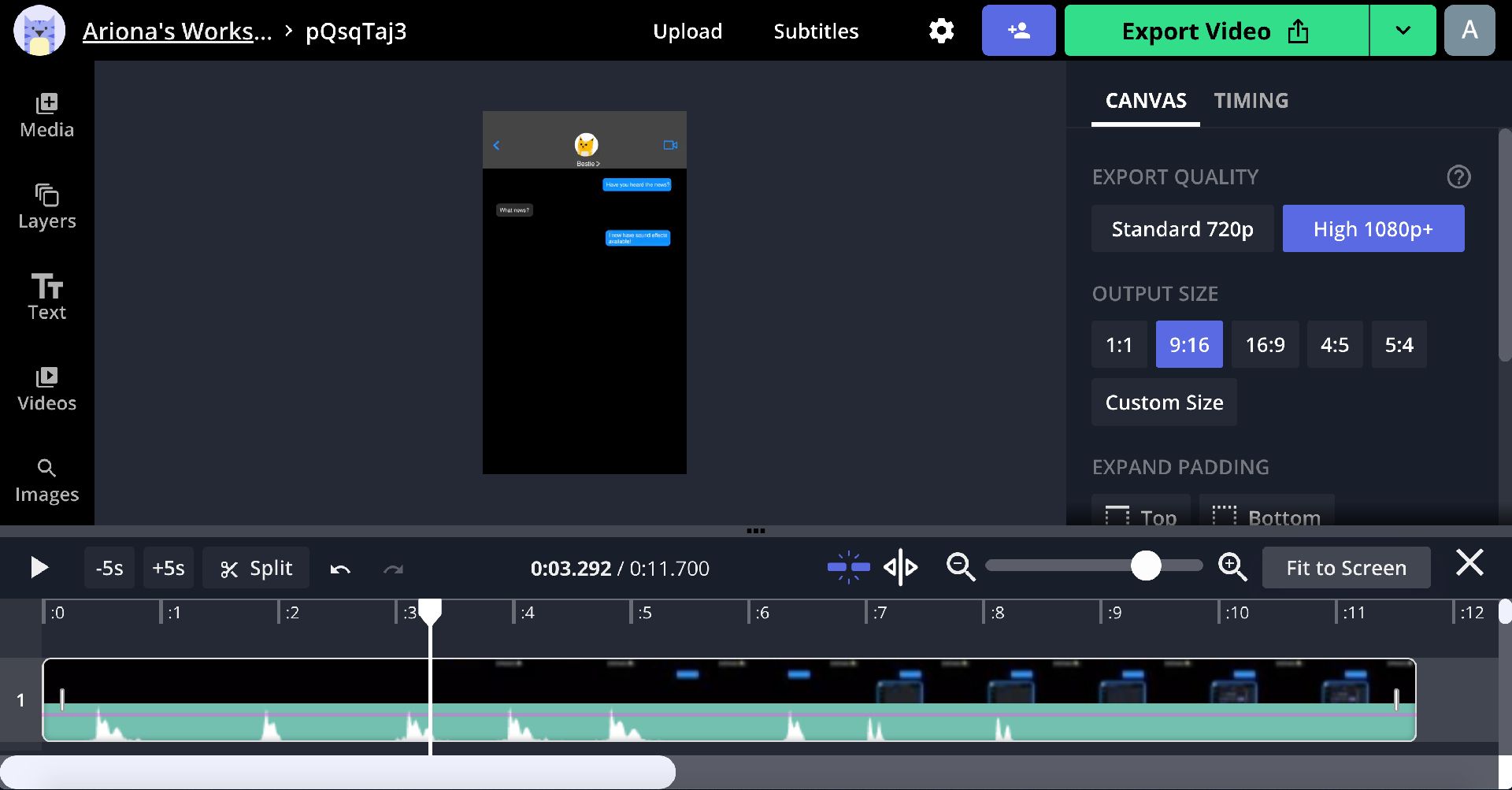Open the Layers panel
1512x790 pixels.
(x=46, y=206)
